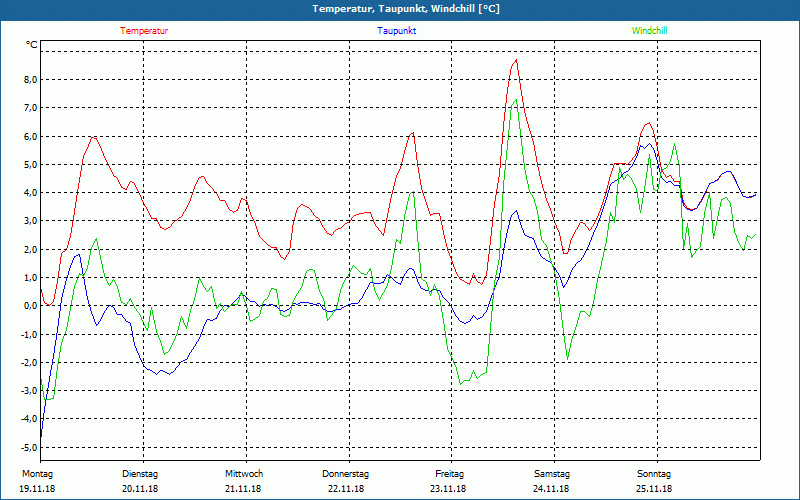
Task: Click the Mittwoch day label
Action: point(244,474)
